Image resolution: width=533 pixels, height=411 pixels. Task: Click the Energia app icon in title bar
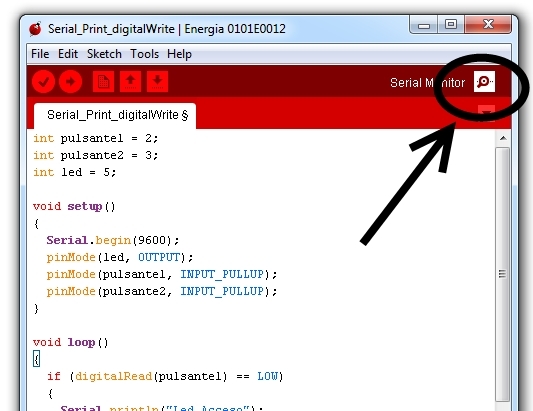[x=35, y=29]
